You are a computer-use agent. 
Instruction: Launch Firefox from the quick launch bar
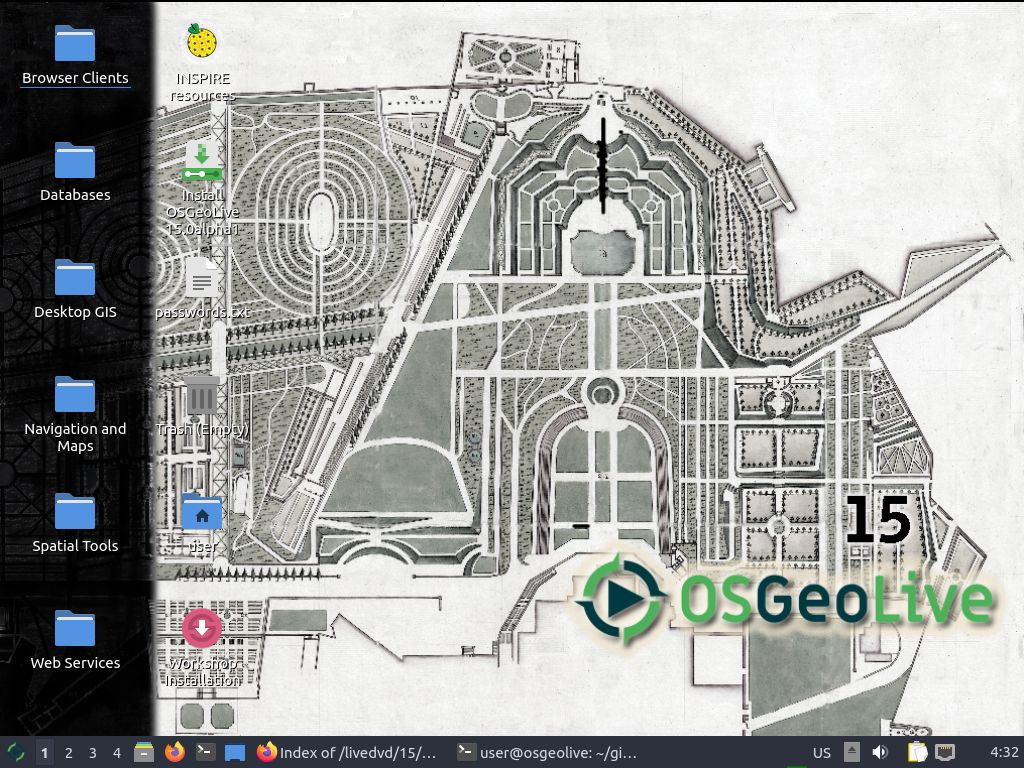point(175,752)
